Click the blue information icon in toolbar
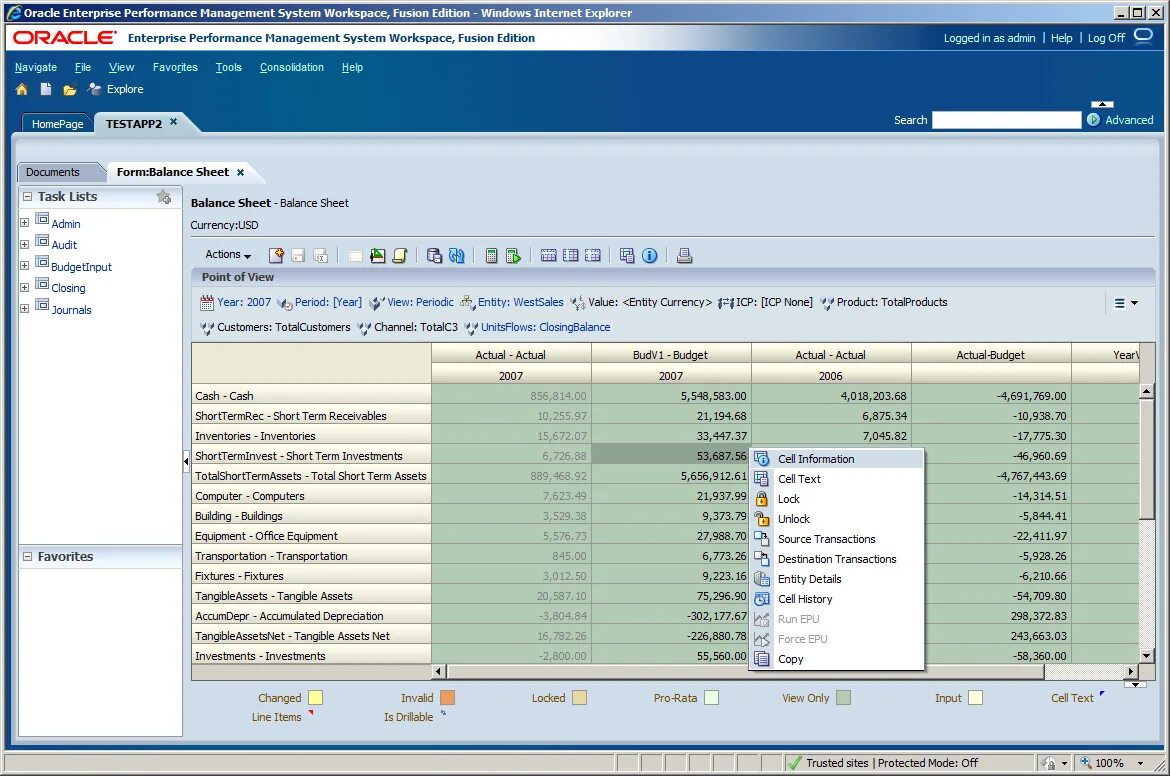1170x776 pixels. [650, 256]
